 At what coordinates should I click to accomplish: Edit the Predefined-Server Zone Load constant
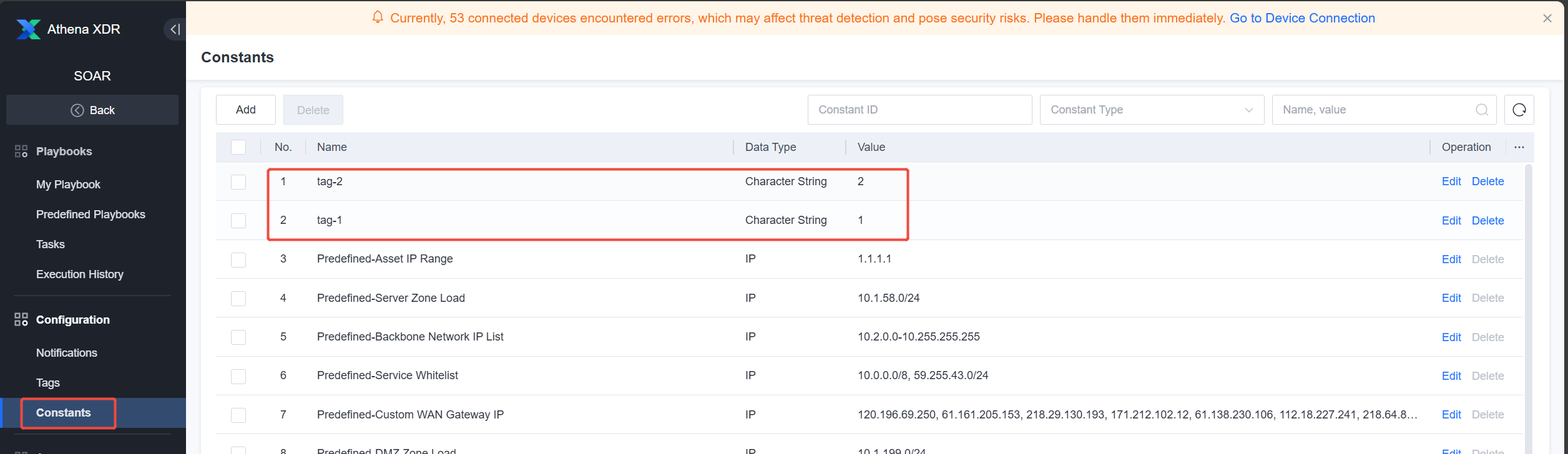[1451, 298]
